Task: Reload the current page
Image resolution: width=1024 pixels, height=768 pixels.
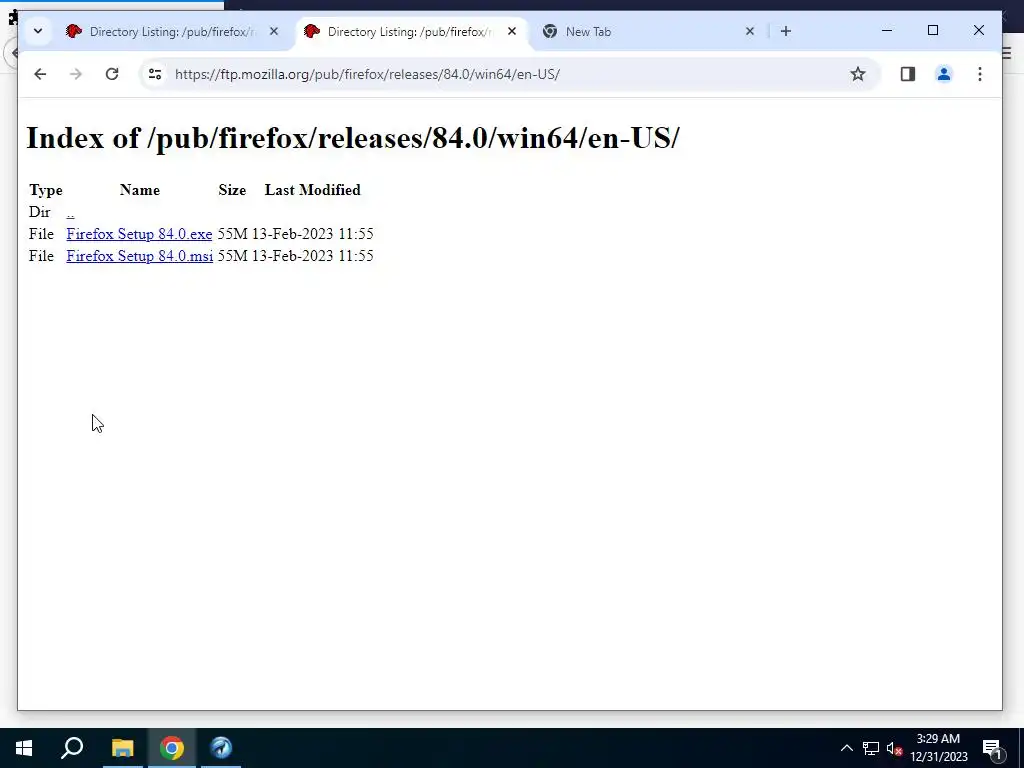Action: coord(112,74)
